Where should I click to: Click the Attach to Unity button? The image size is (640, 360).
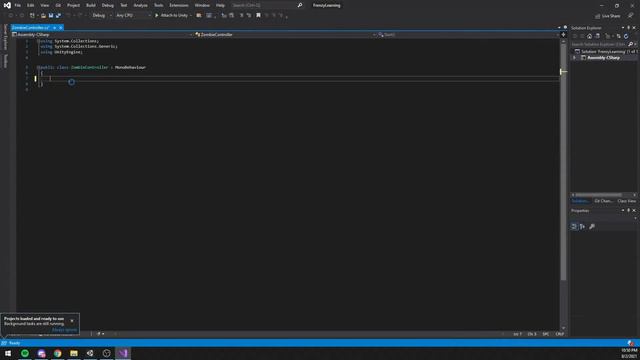pos(171,16)
